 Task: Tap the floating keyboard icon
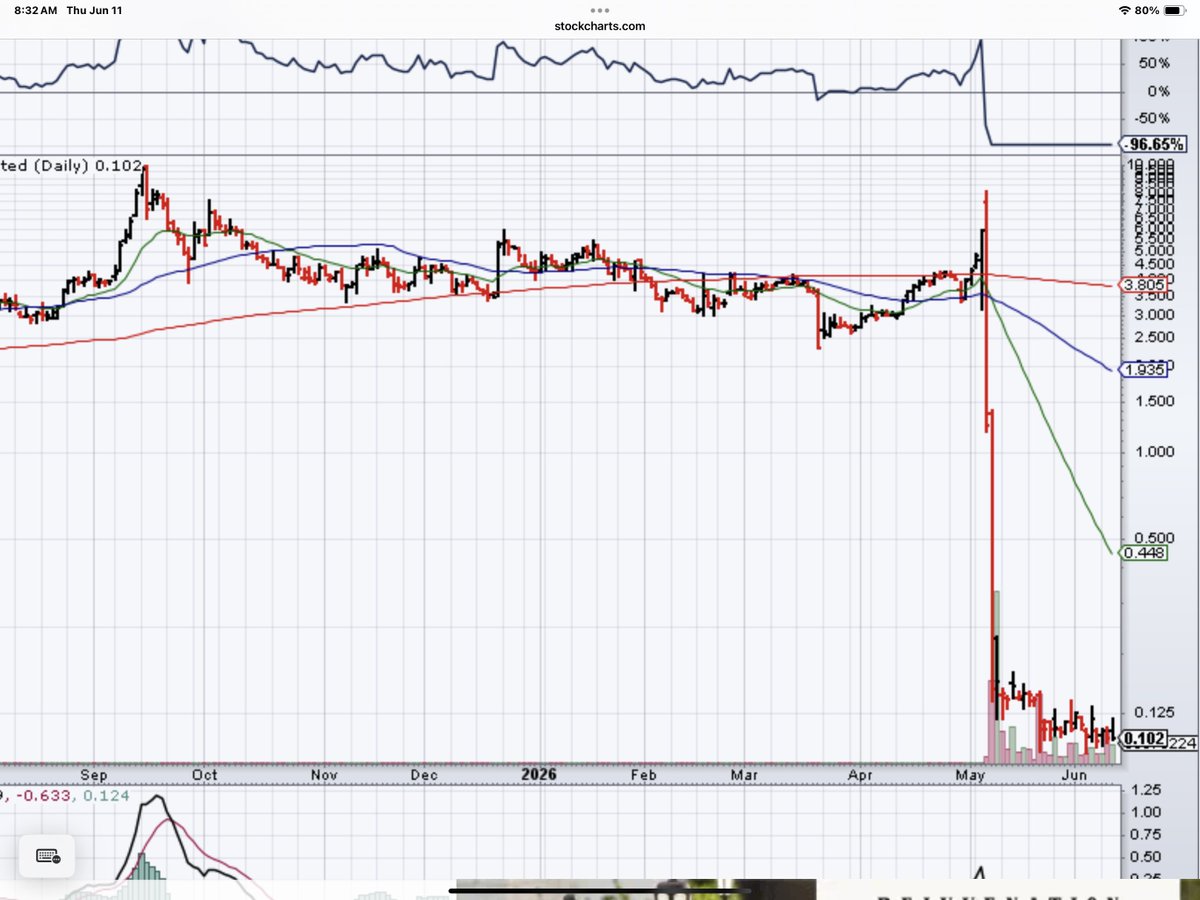[x=47, y=857]
